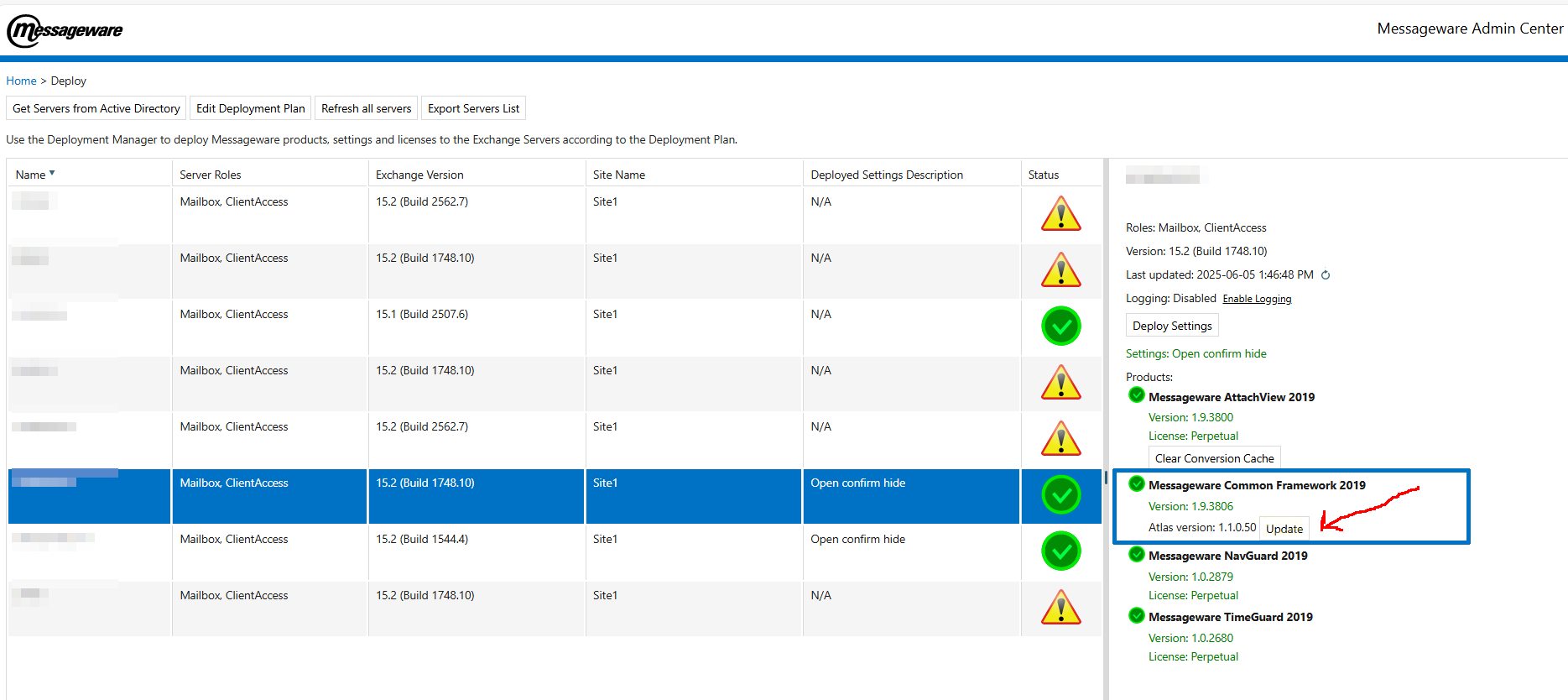Sort by Name column arrow
Screen dimensions: 1568x700
[x=52, y=173]
